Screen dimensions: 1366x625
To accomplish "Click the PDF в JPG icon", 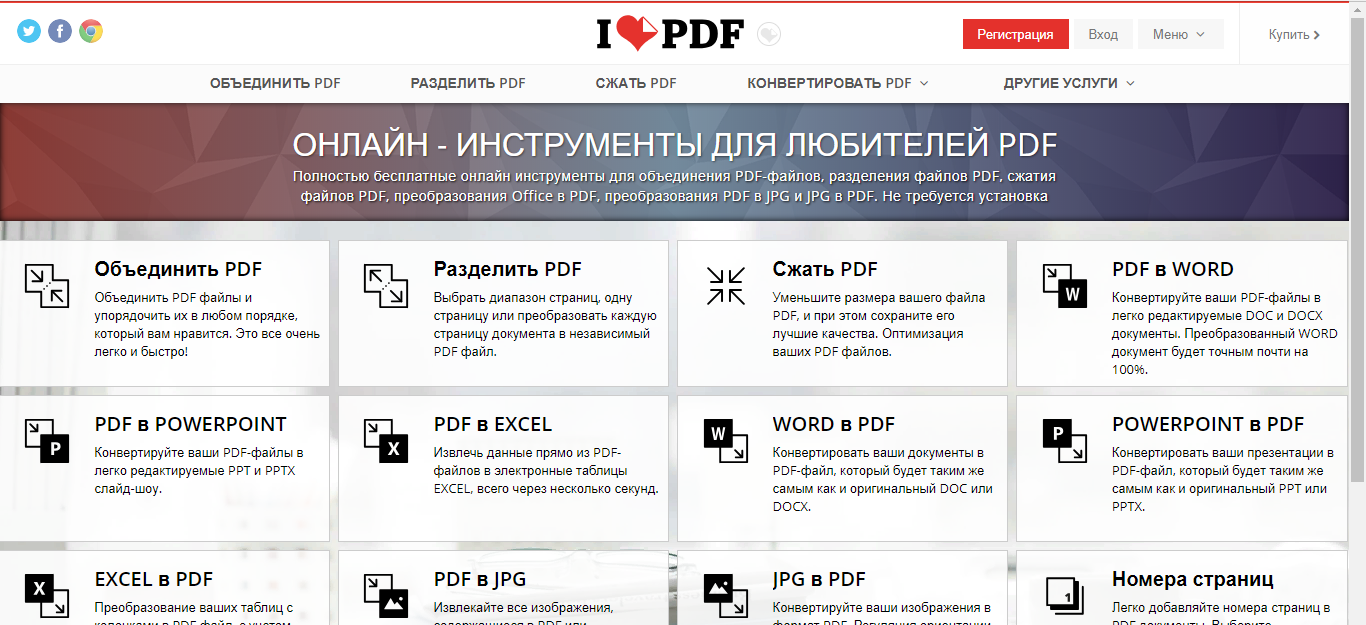I will pyautogui.click(x=386, y=595).
